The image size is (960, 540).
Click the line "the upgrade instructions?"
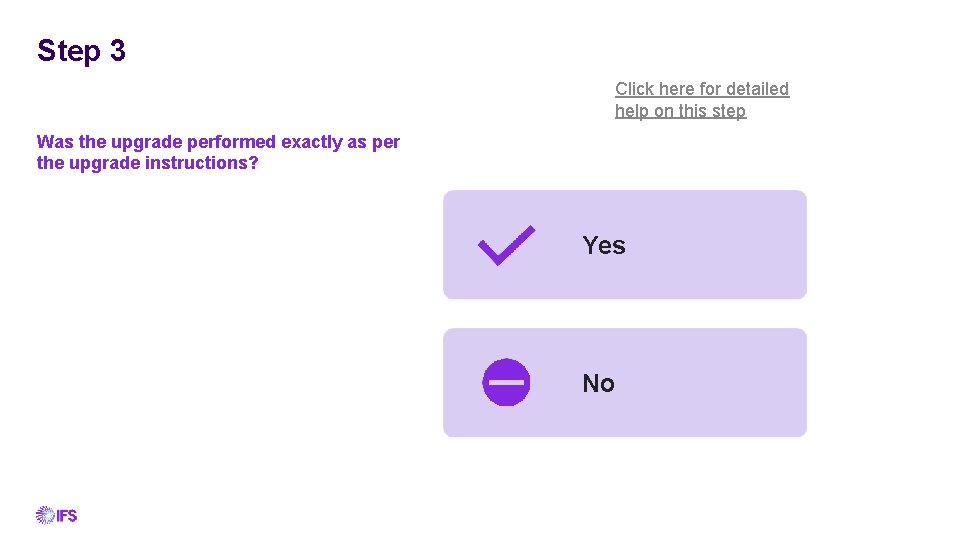(x=147, y=163)
